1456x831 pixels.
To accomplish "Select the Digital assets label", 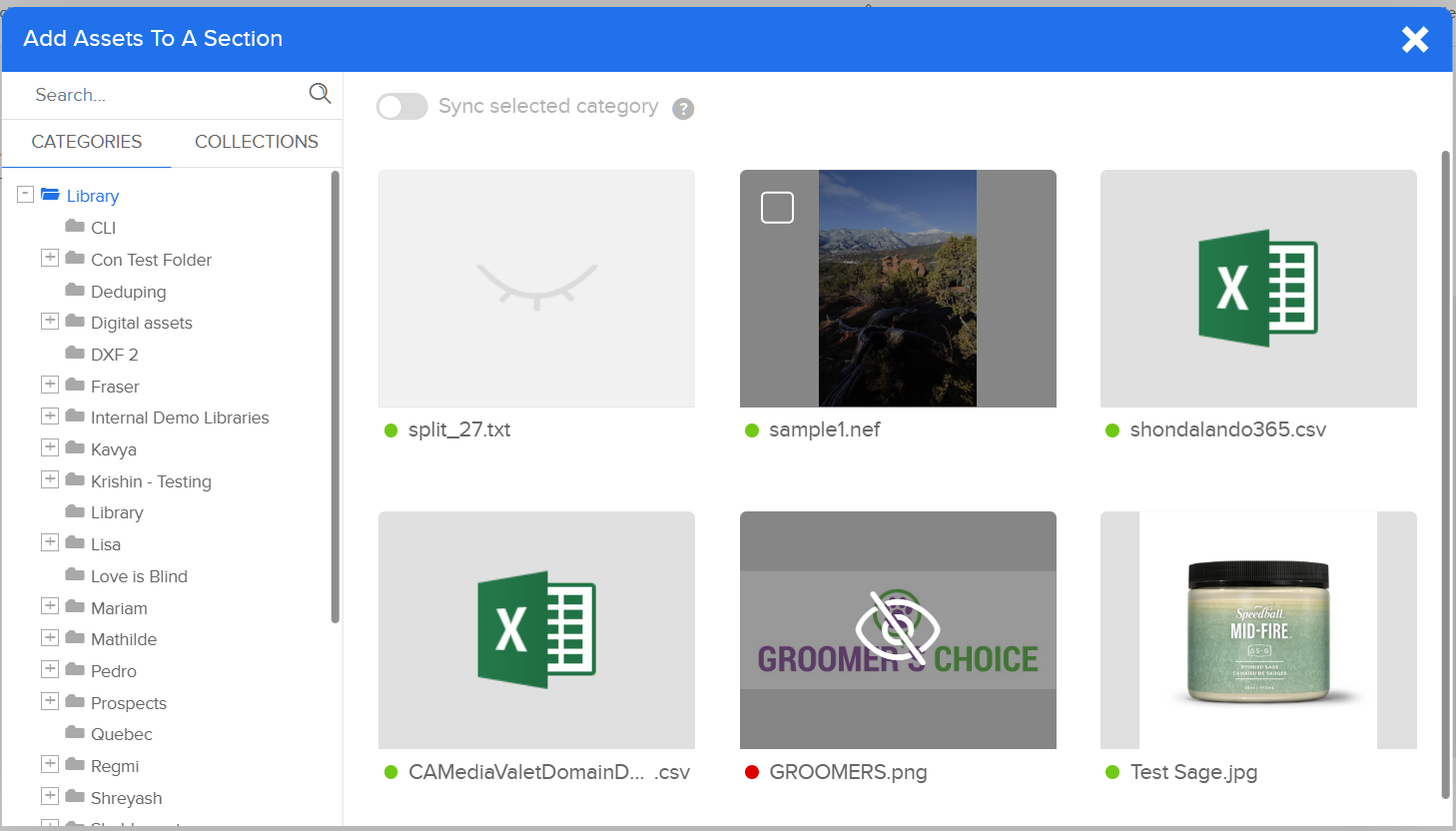I will coord(142,323).
